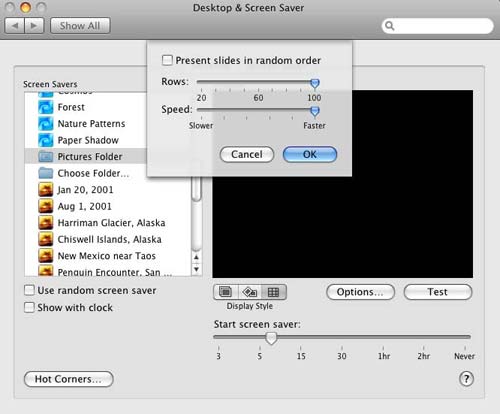Select the Forest screen saver icon
The image size is (500, 414).
46,107
